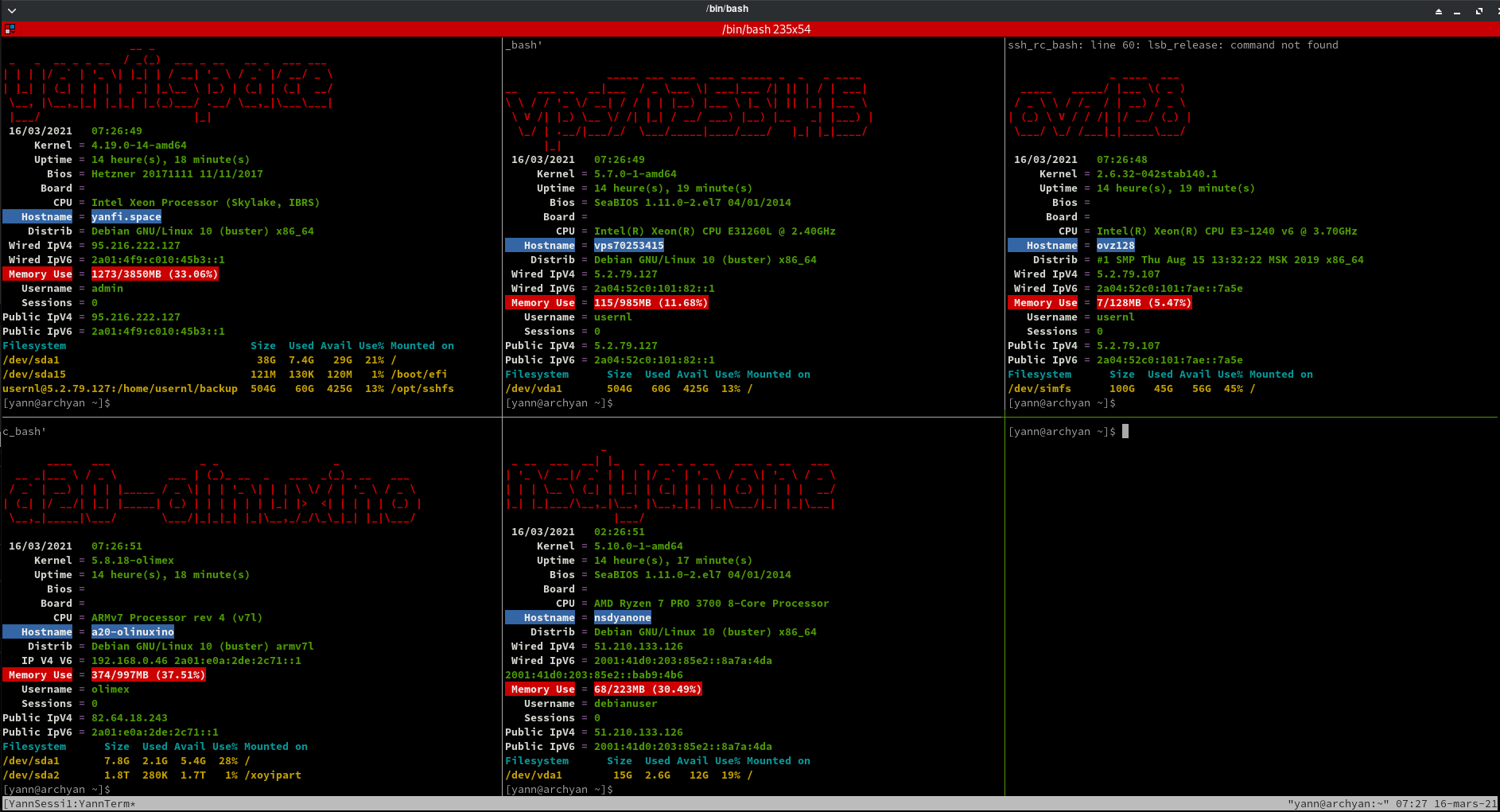Screen dimensions: 1500x812
Task: Click the '/opt/sshfs' mount point entry
Action: coord(422,389)
